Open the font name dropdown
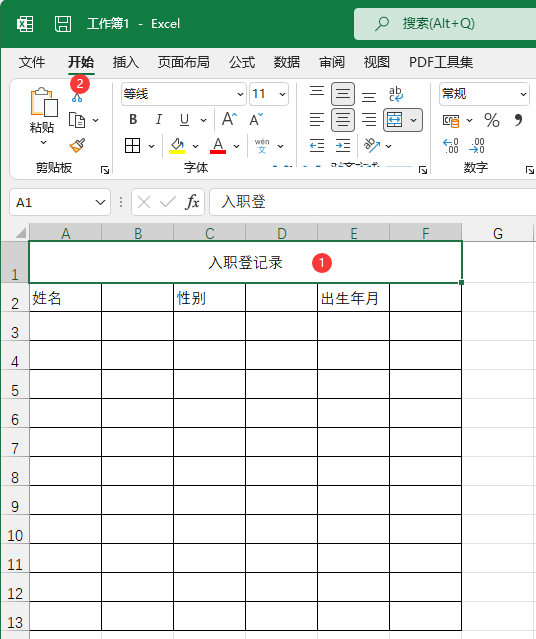The height and width of the screenshot is (639, 536). click(x=240, y=94)
